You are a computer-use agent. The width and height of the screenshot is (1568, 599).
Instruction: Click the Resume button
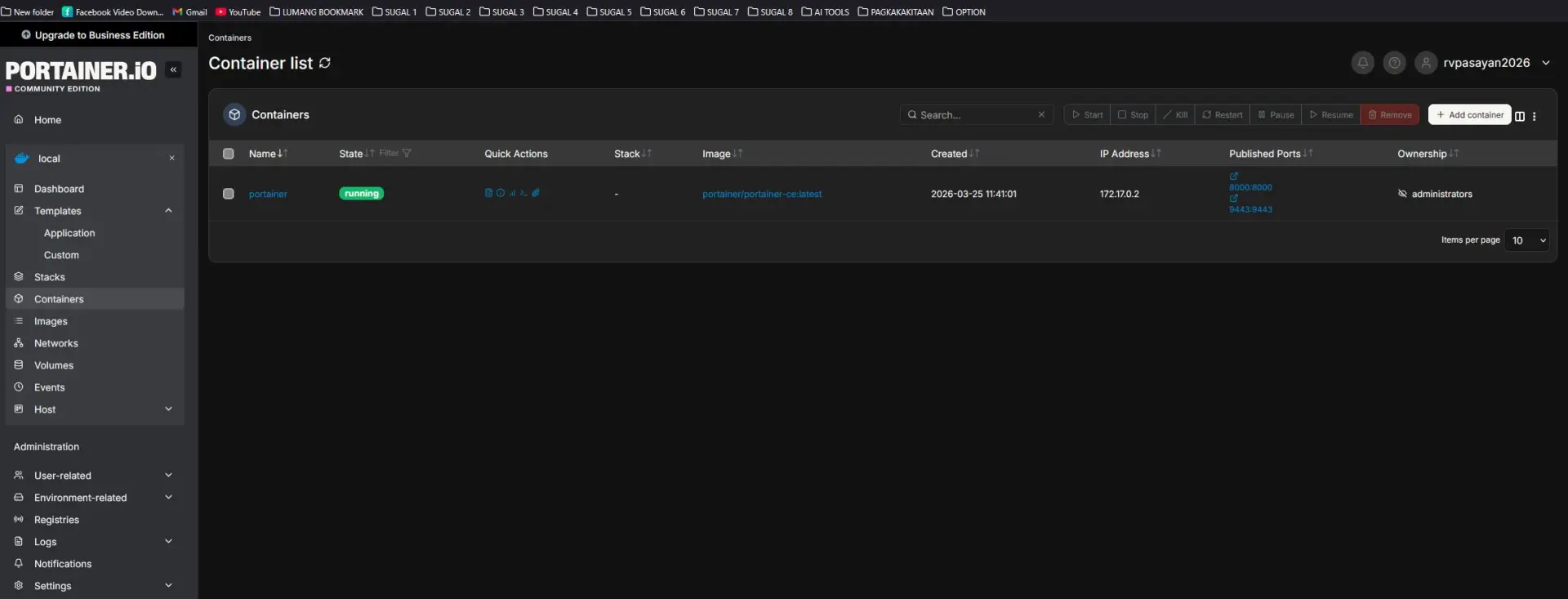[x=1331, y=114]
